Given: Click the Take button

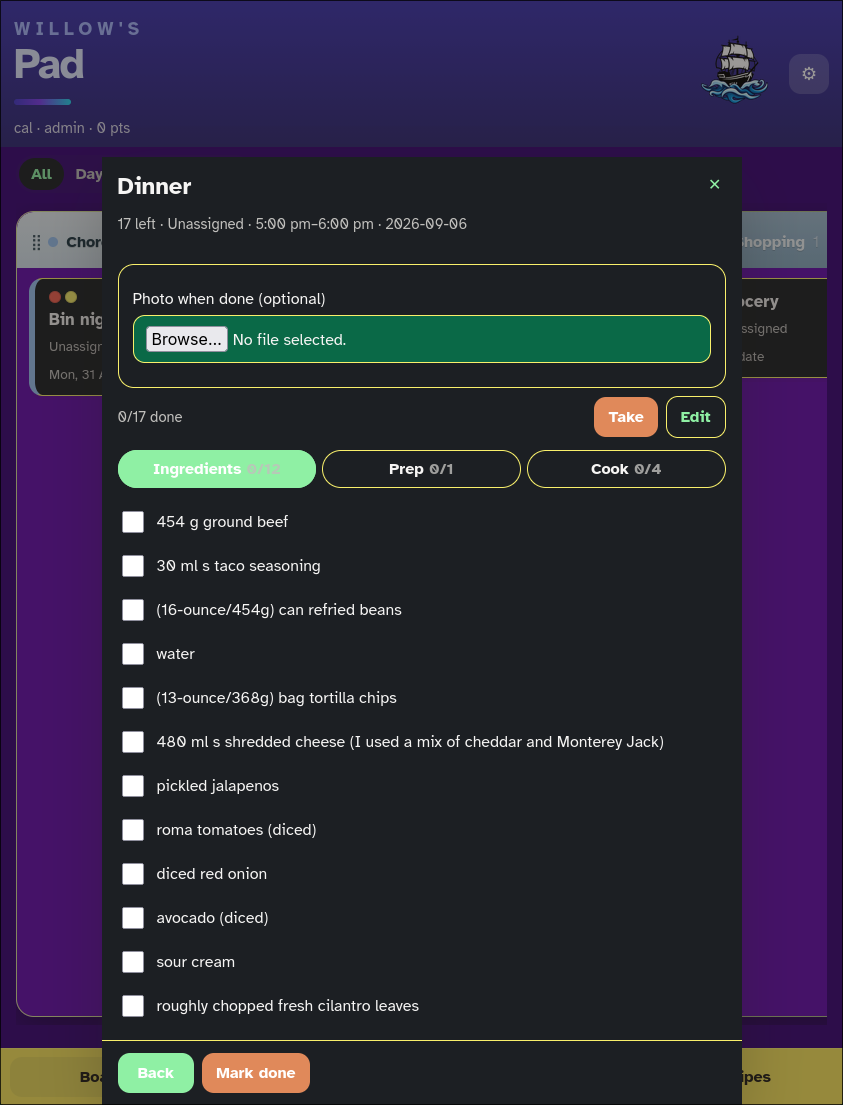Looking at the screenshot, I should pyautogui.click(x=626, y=416).
